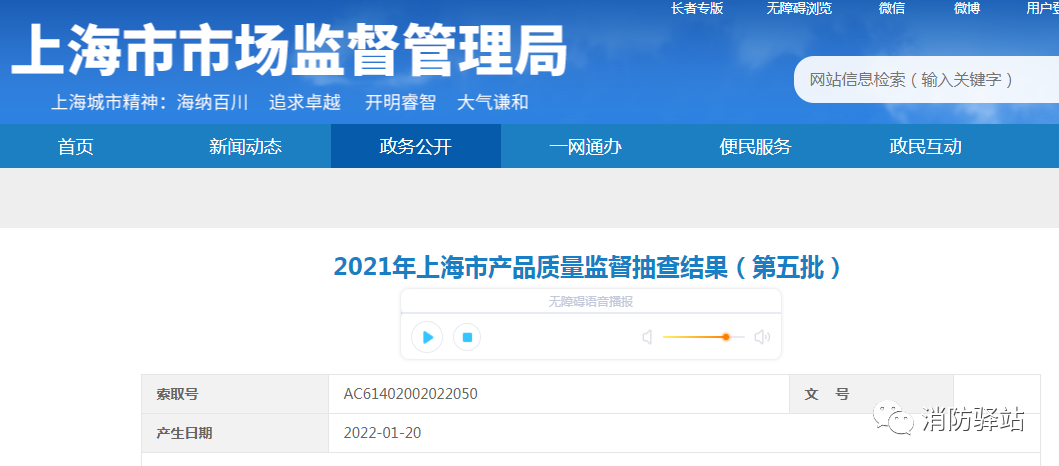Switch to the 便民服务 tab

[755, 147]
